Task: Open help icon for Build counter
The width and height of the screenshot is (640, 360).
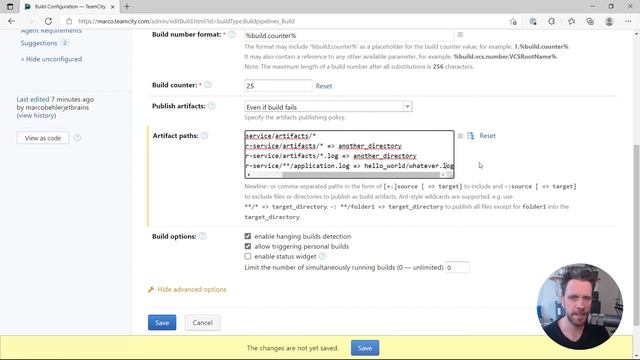Action: point(208,84)
